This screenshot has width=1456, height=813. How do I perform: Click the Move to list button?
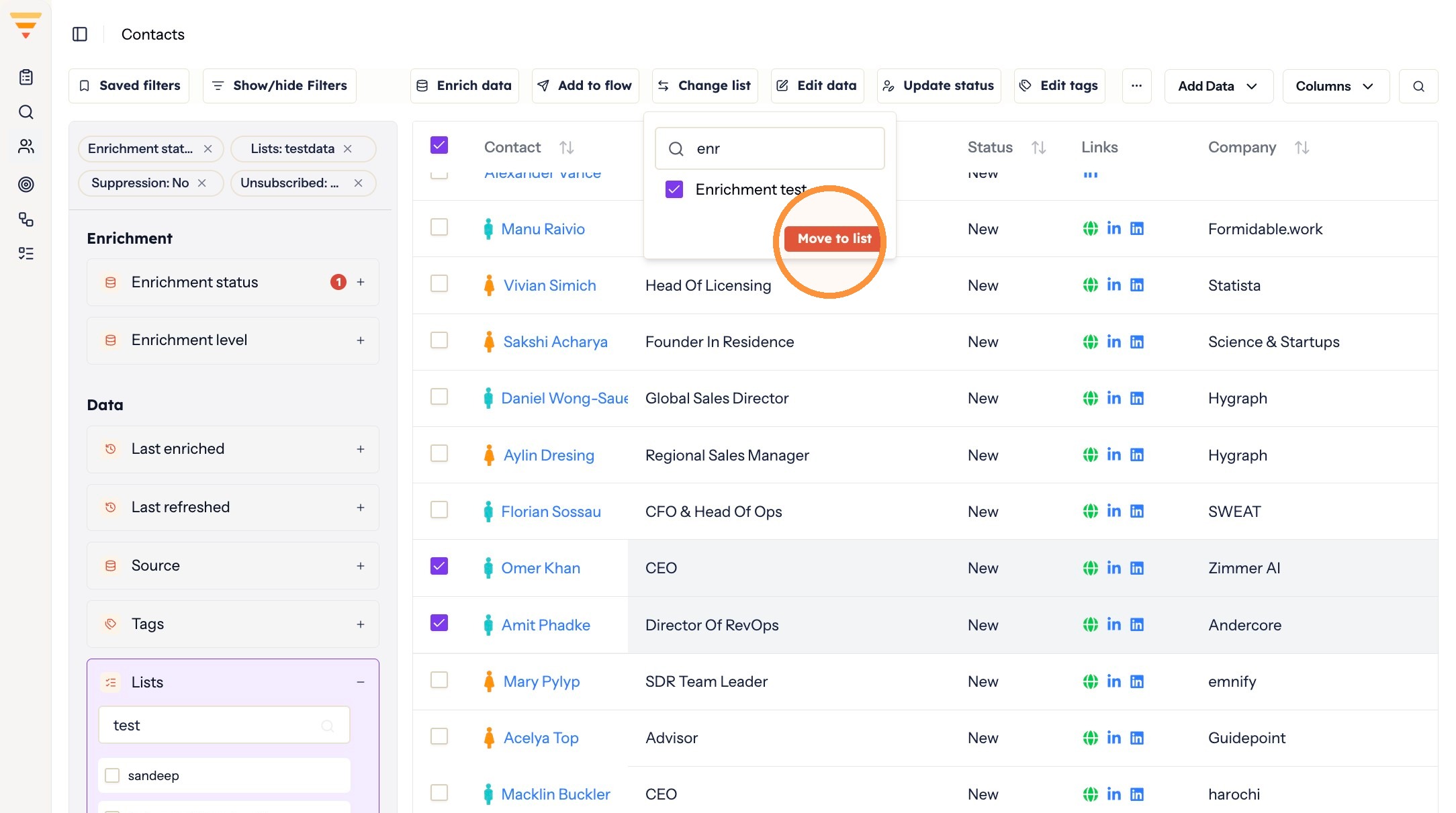[x=833, y=239]
